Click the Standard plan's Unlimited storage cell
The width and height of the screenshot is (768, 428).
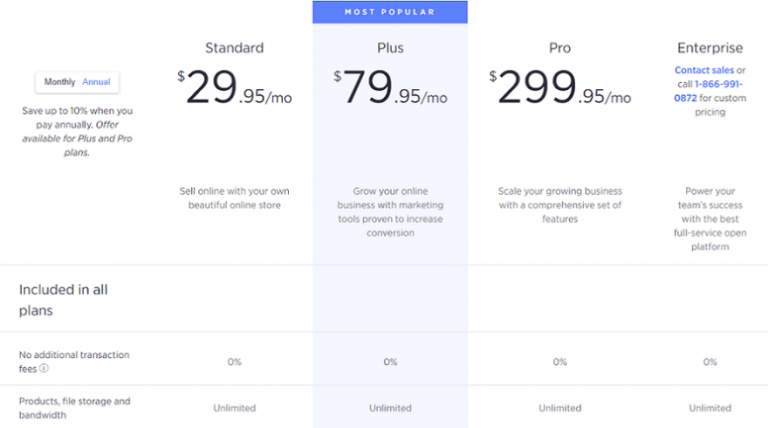click(234, 408)
